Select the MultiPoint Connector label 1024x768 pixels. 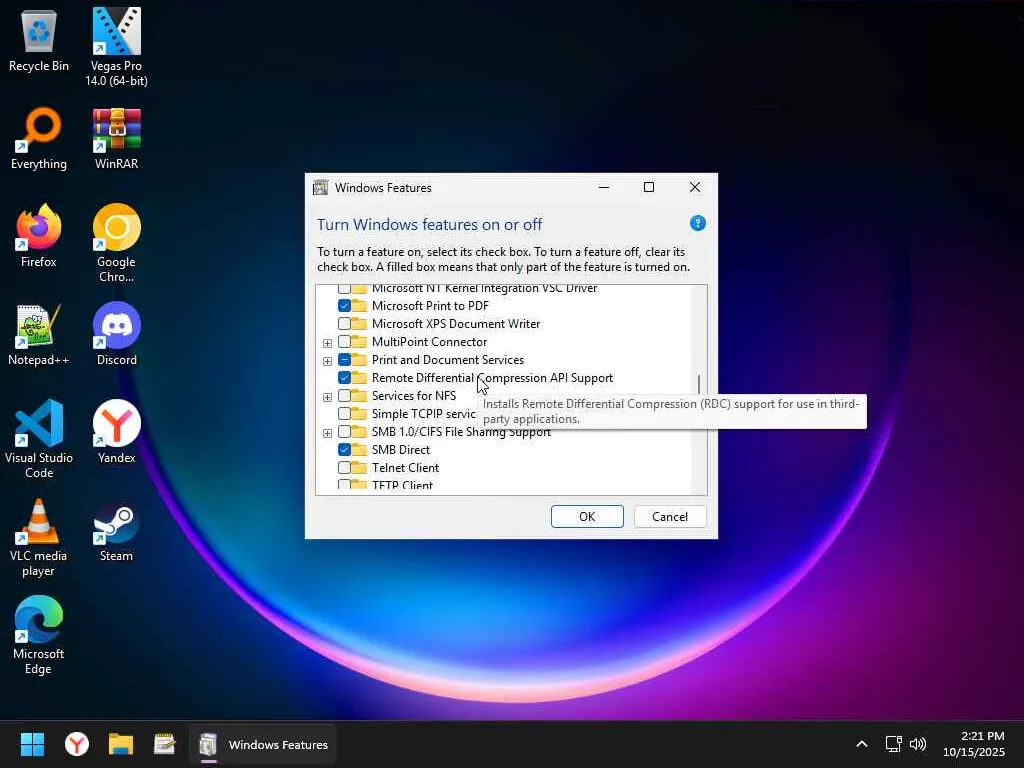(x=429, y=342)
